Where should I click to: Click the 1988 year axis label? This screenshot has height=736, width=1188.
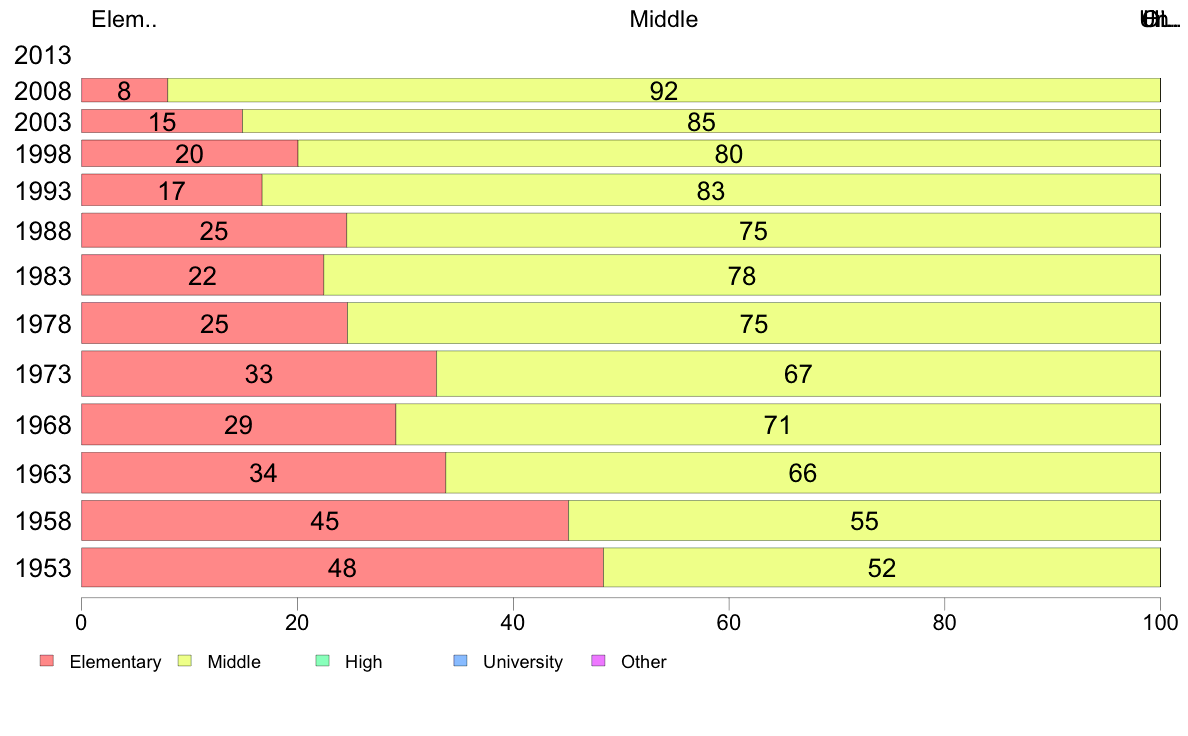(x=43, y=230)
